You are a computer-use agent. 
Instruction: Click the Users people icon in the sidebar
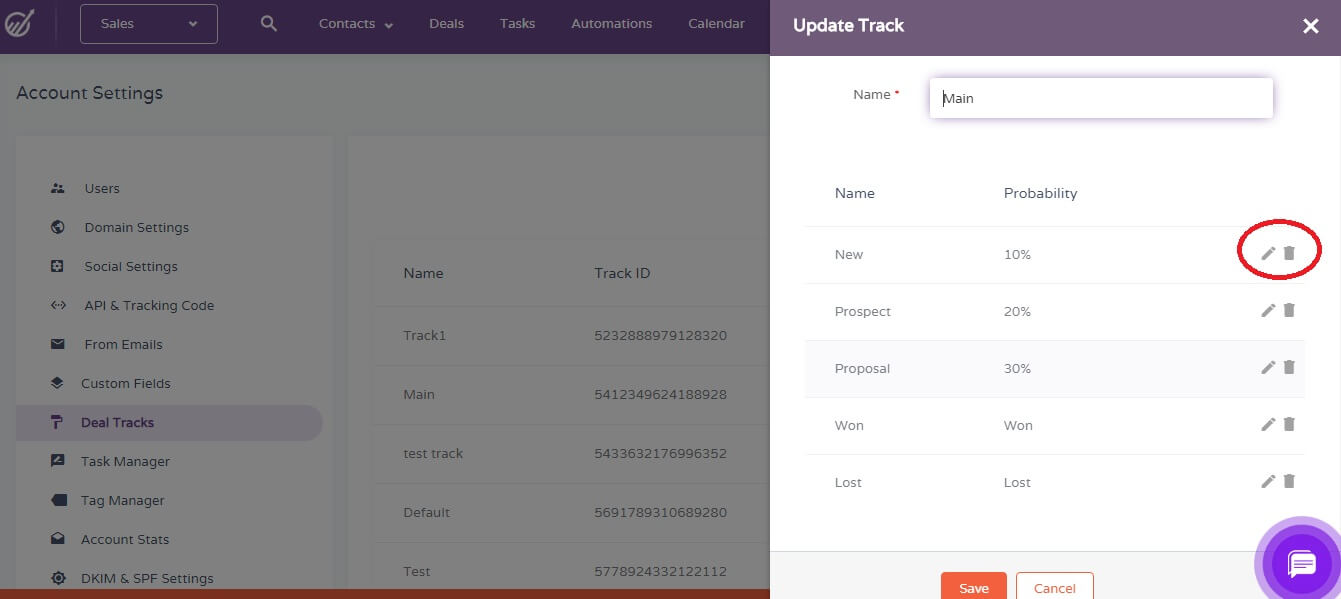58,188
